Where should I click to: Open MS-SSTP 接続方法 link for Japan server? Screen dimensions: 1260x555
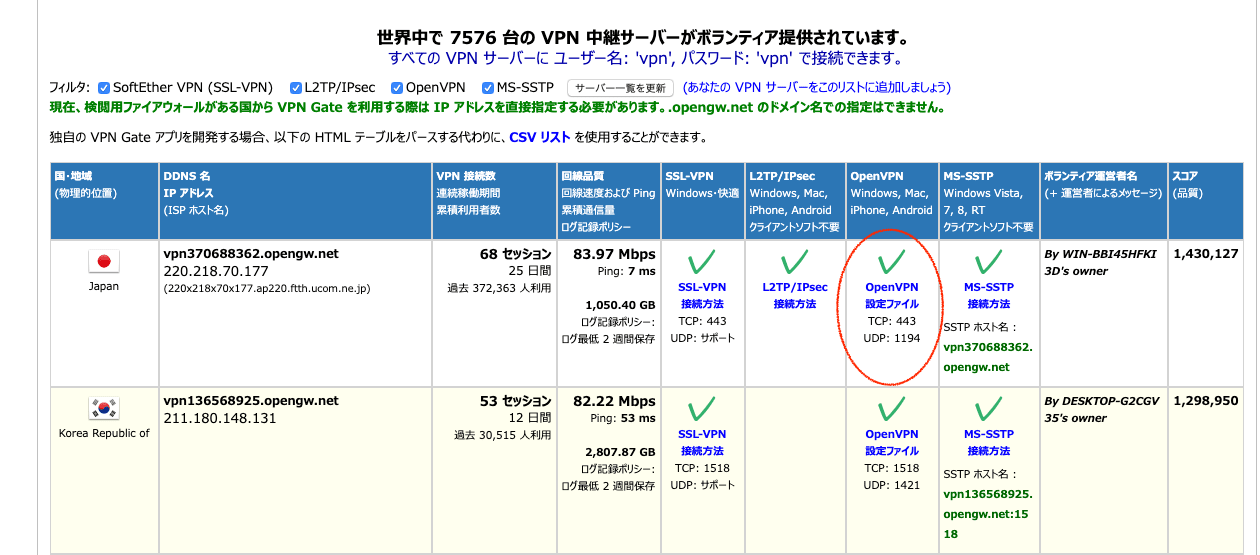(988, 295)
